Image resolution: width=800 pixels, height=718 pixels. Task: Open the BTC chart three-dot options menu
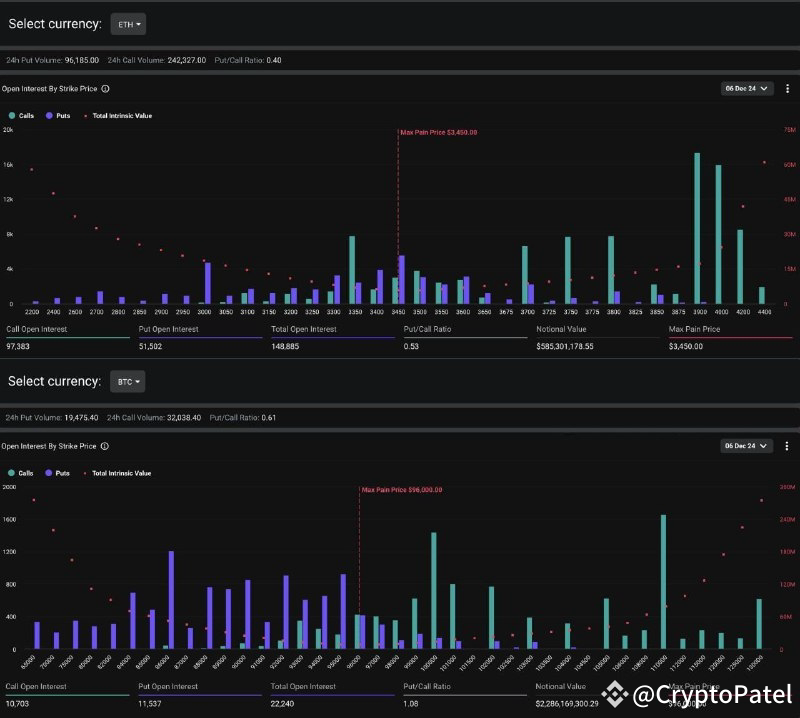(x=787, y=446)
